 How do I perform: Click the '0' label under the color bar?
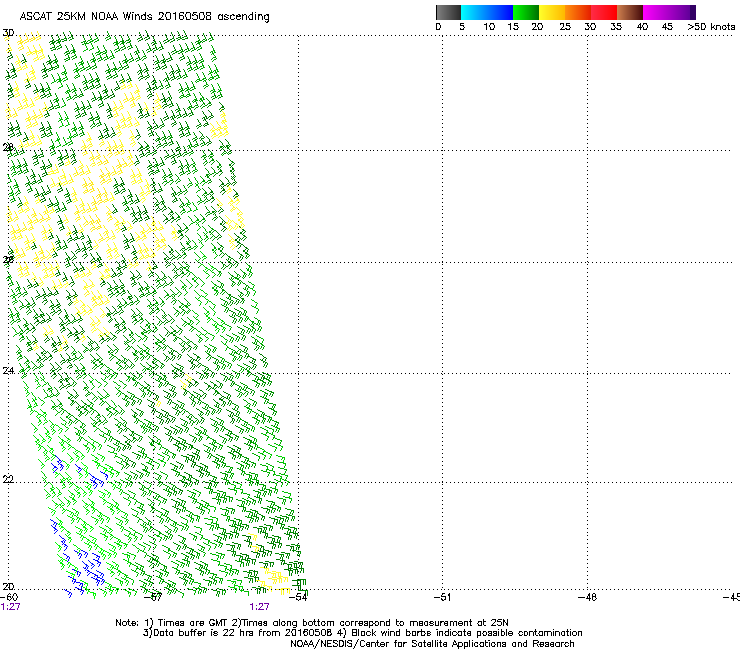pyautogui.click(x=438, y=27)
